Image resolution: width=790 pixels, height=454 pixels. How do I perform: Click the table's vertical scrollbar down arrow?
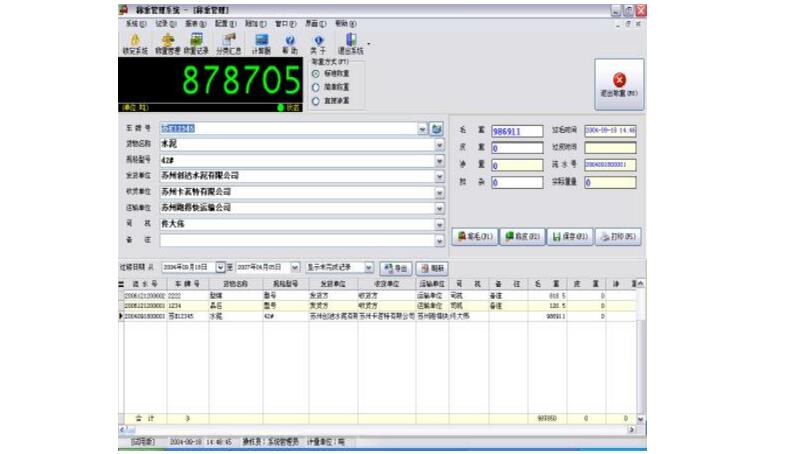(x=640, y=419)
